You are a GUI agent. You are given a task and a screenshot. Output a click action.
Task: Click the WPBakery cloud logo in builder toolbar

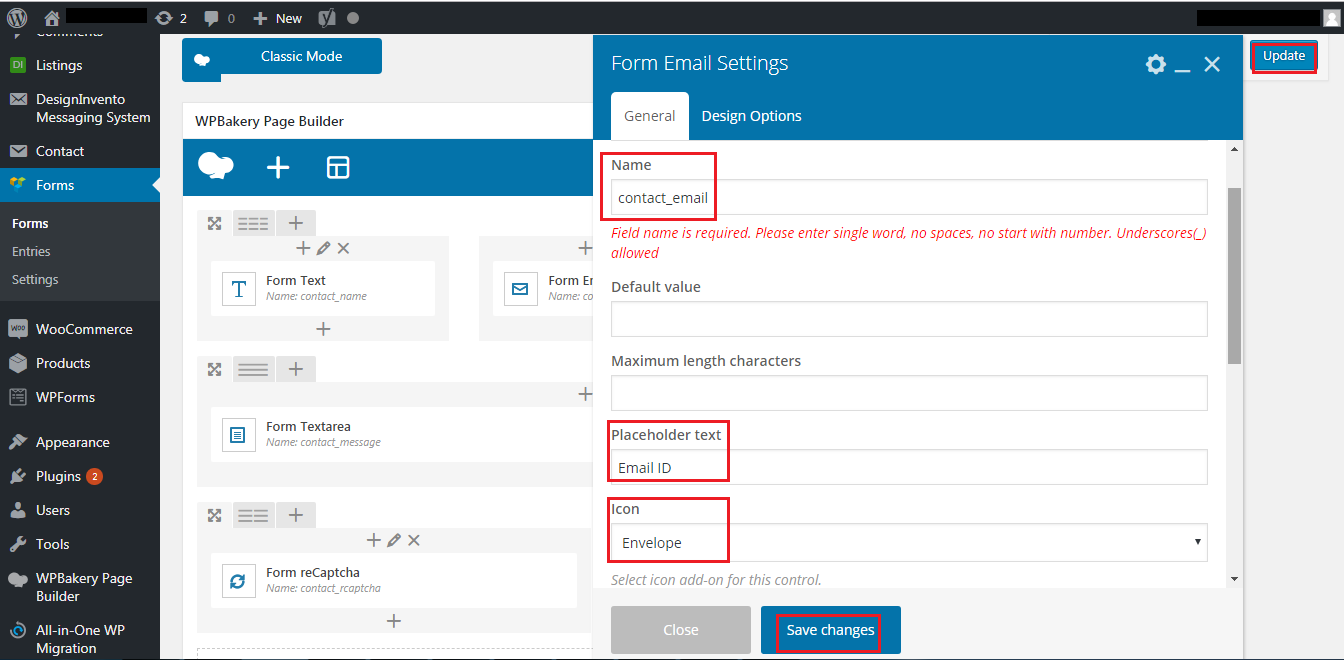(216, 167)
